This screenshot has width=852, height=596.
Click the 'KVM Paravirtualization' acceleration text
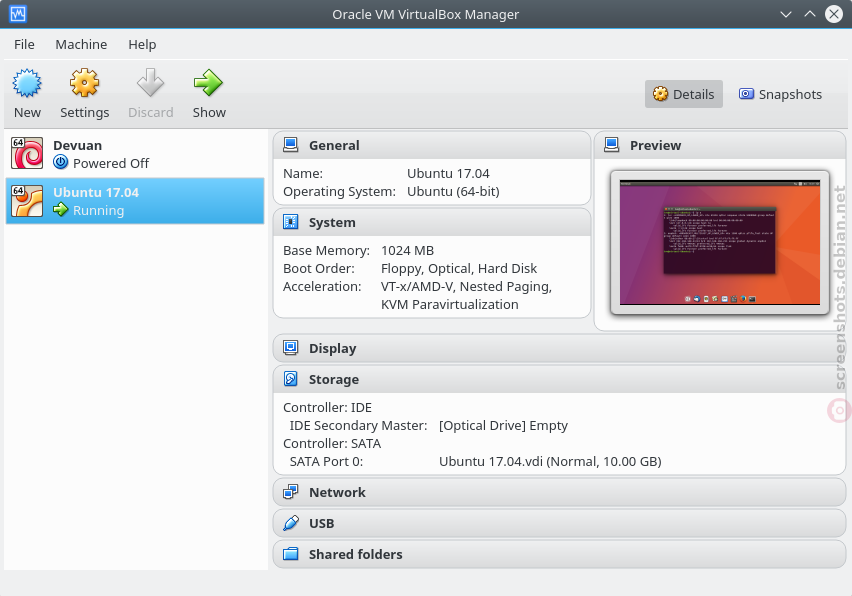point(450,304)
